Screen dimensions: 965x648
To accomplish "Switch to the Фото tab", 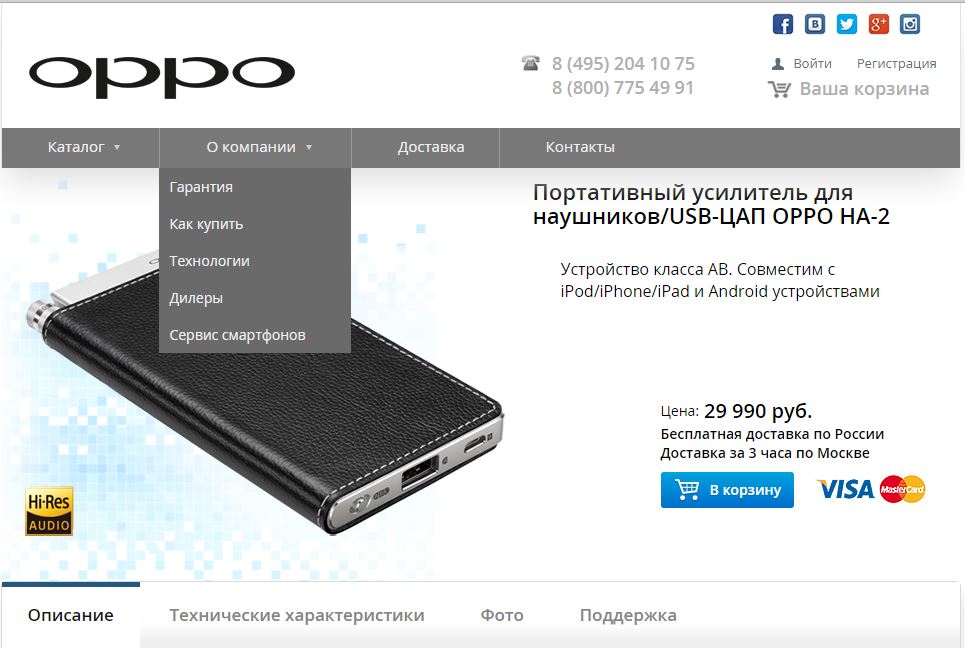I will [502, 615].
